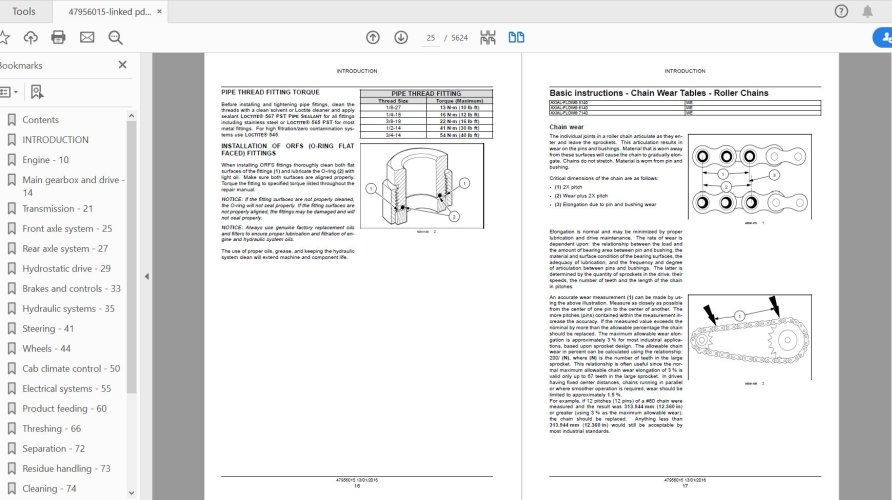Viewport: 892px width, 500px height.
Task: Click bookmark icon beside Transmission - 21
Action: (11, 209)
